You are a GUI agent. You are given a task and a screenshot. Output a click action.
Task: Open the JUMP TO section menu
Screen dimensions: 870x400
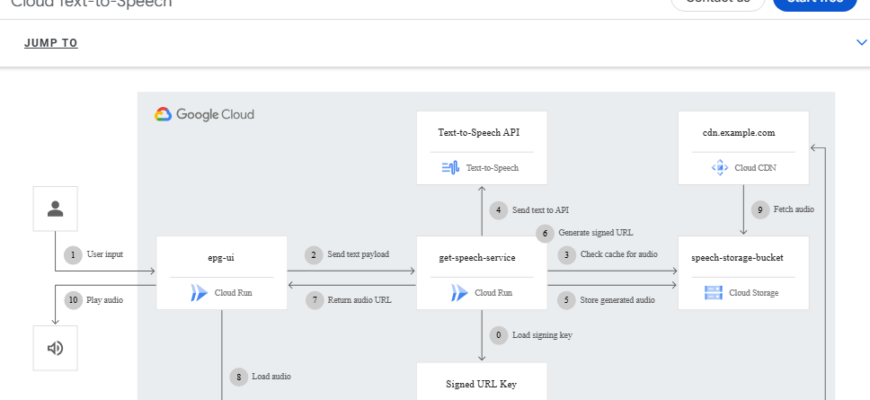[x=51, y=43]
